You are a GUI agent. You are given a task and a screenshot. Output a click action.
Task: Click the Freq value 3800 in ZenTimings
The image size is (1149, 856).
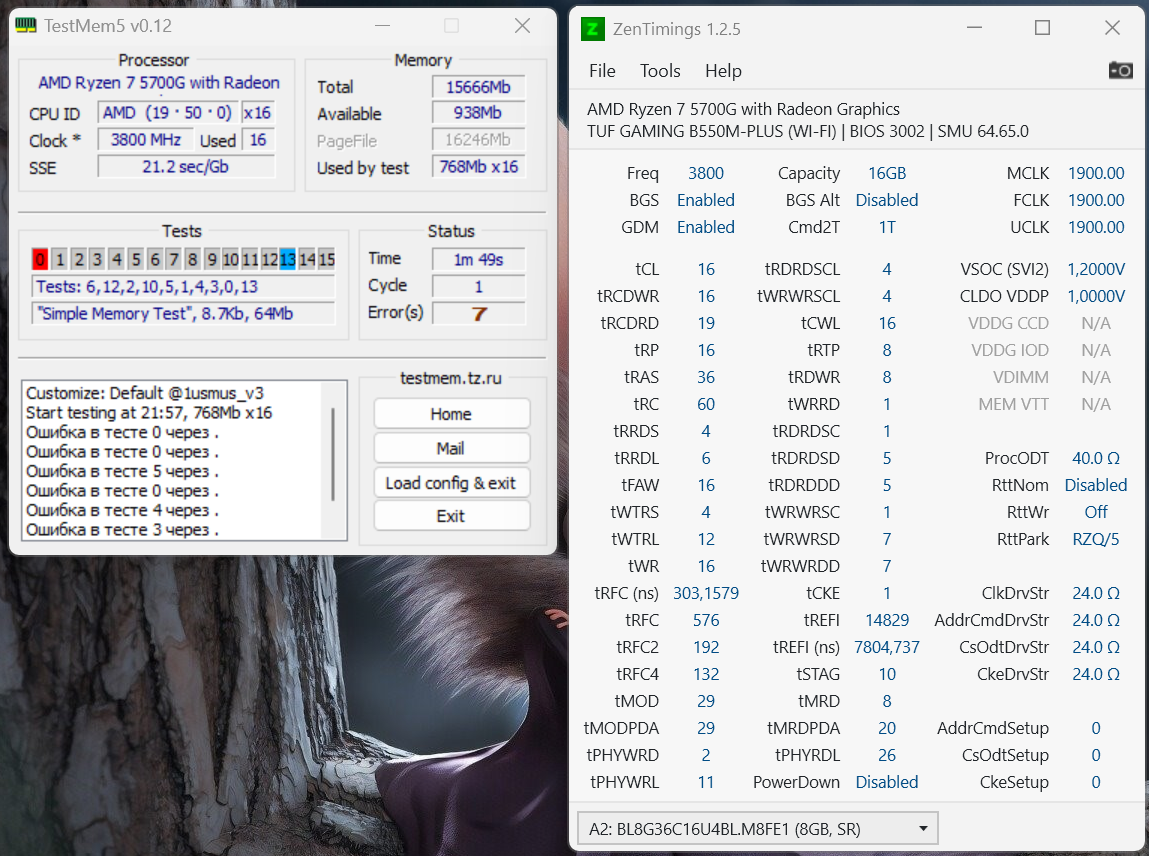click(x=706, y=174)
